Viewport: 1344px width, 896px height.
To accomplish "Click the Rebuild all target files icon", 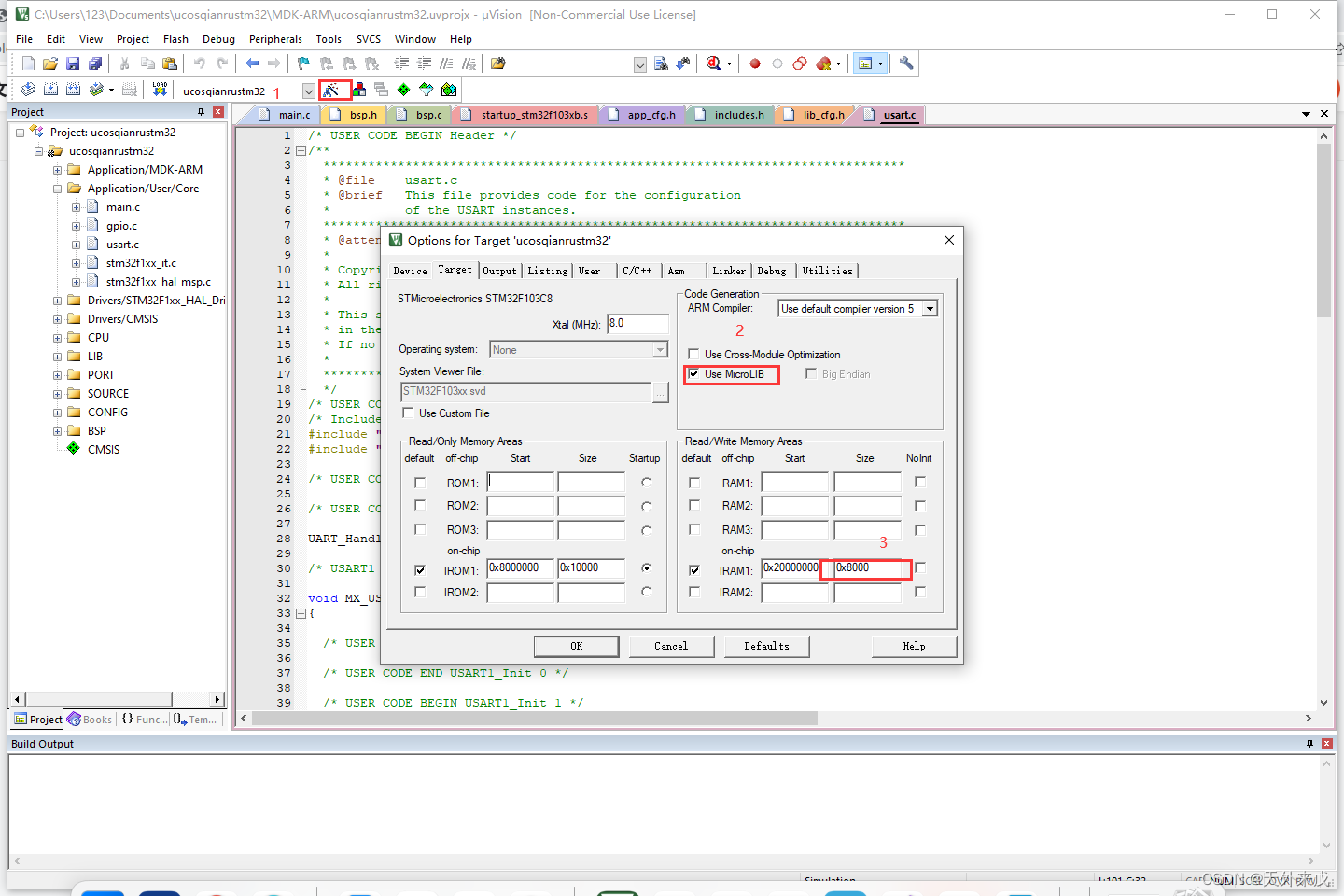I will pyautogui.click(x=73, y=90).
